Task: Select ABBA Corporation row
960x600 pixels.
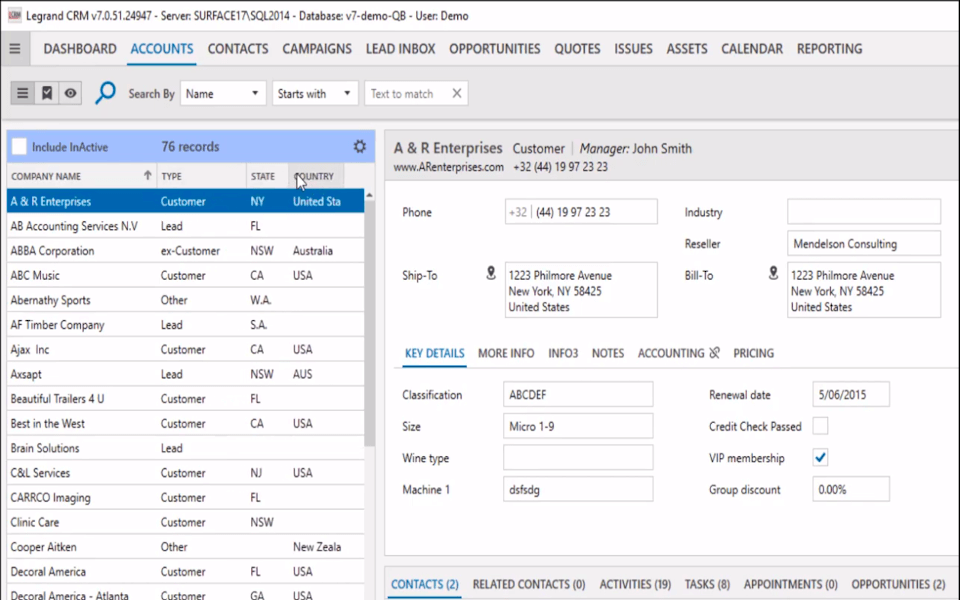Action: pos(186,250)
